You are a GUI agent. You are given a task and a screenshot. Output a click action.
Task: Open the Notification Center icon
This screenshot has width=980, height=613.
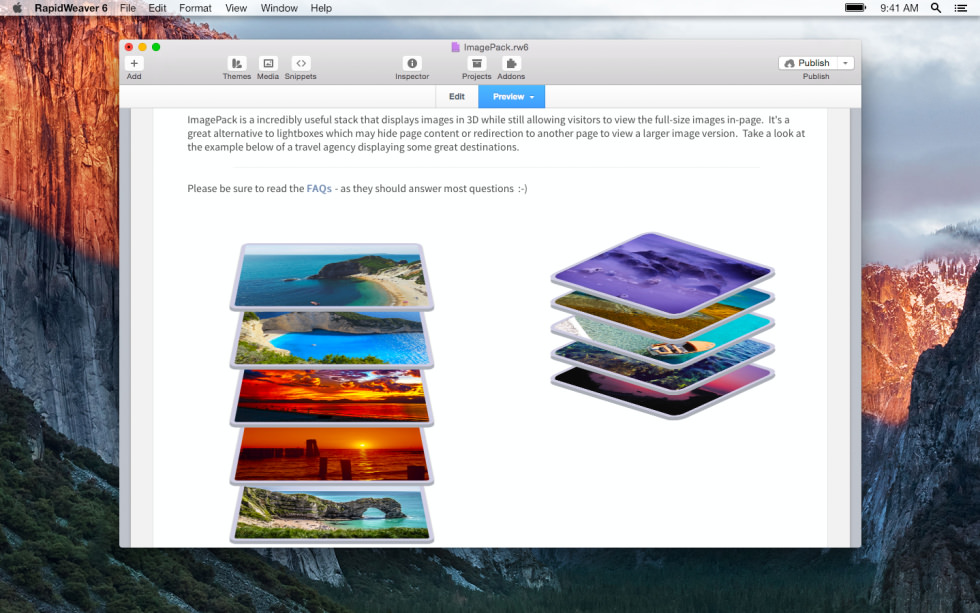(x=961, y=8)
